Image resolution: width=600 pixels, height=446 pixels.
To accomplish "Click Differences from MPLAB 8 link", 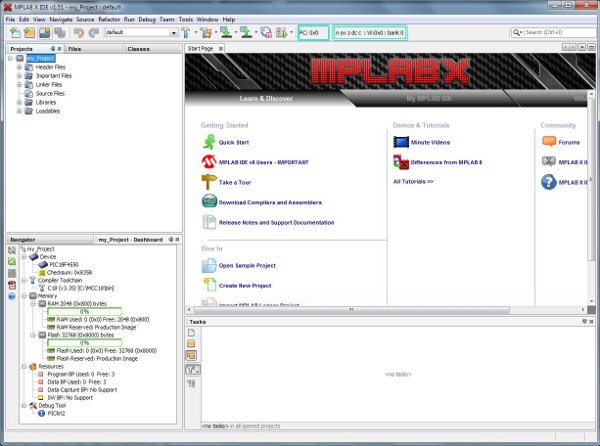I will click(x=446, y=162).
